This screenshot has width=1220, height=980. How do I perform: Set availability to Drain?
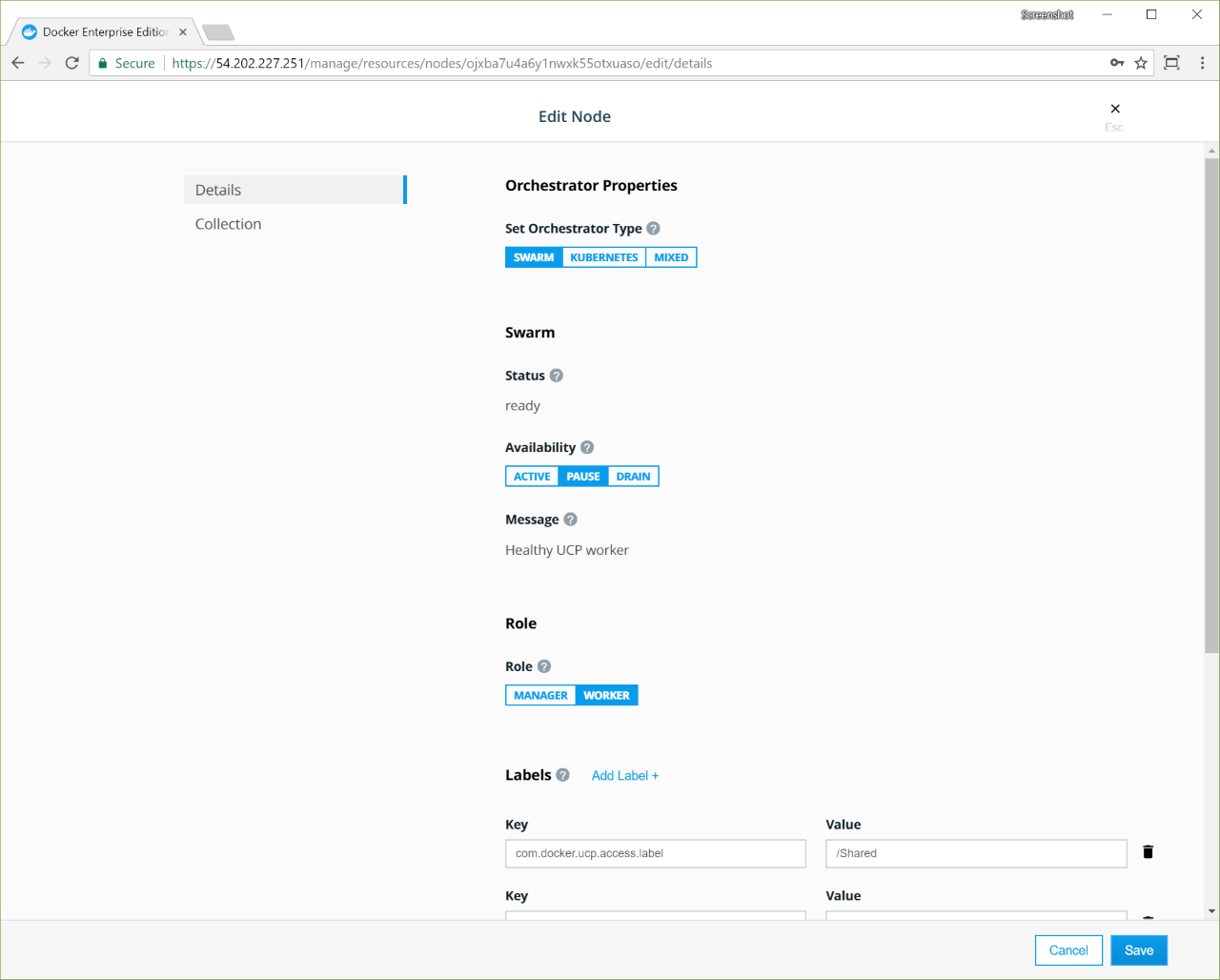click(633, 477)
